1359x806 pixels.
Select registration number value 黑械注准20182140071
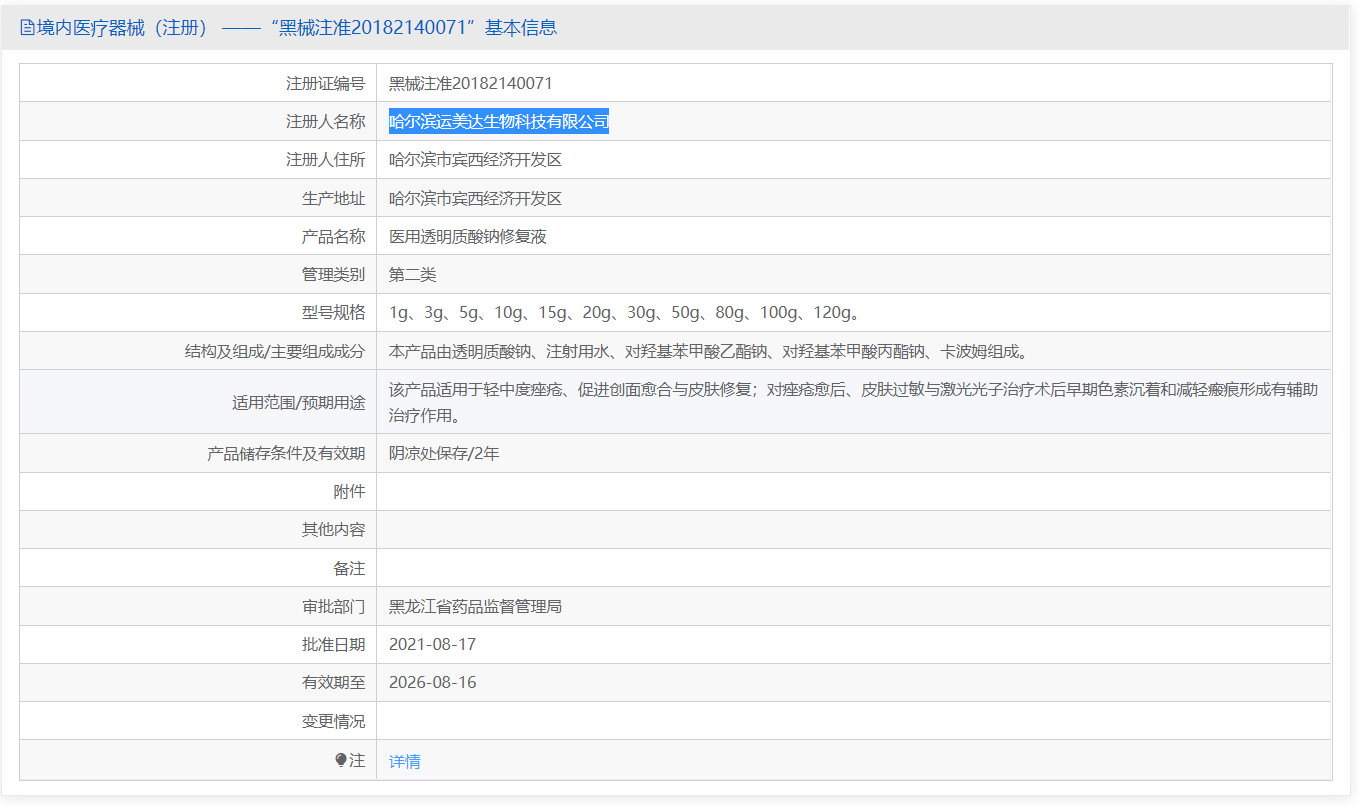tap(470, 84)
